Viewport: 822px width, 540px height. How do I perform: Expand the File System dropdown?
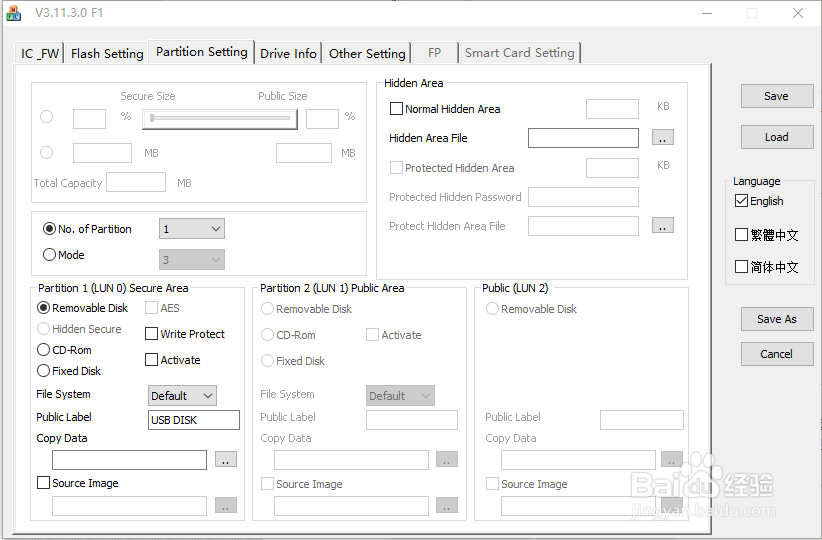pos(182,396)
